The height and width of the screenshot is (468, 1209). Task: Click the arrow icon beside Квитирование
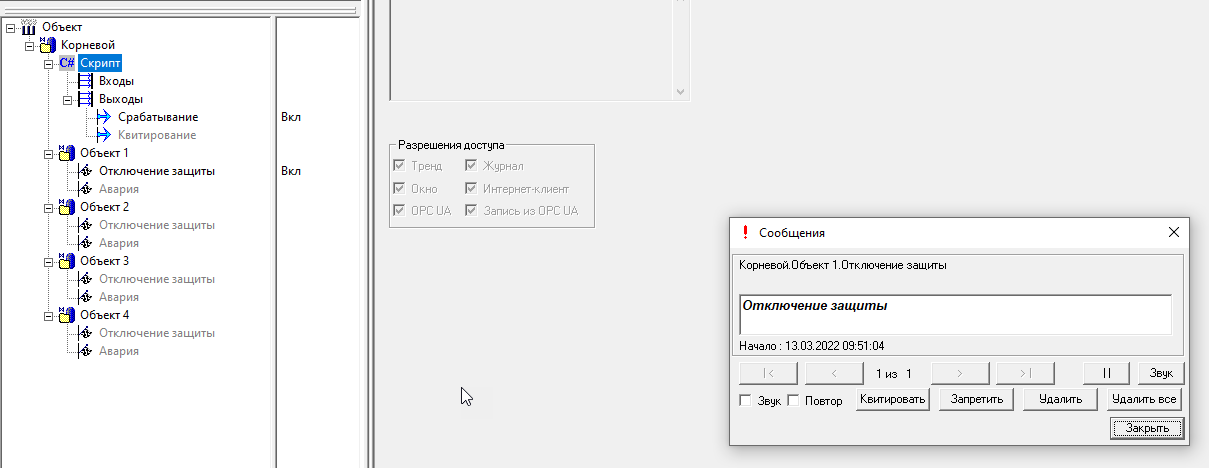point(104,135)
